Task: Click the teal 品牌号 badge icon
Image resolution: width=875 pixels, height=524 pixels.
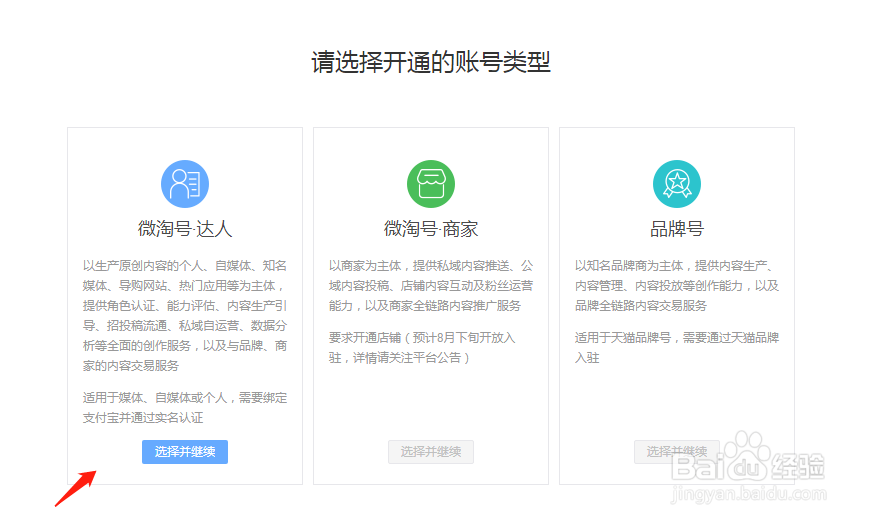Action: [x=677, y=184]
